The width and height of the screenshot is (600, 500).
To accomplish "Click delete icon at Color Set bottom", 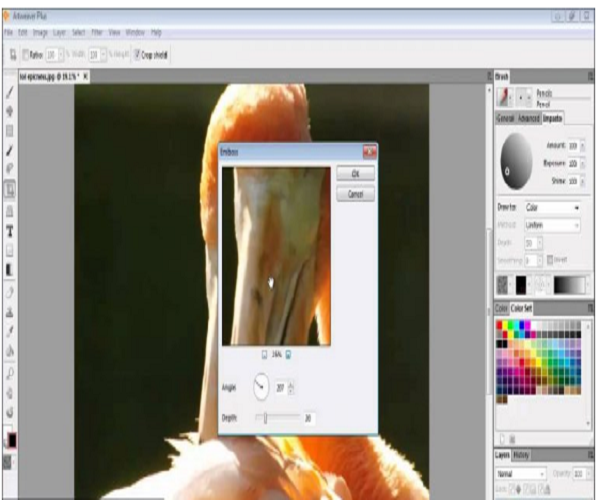I will pyautogui.click(x=512, y=438).
